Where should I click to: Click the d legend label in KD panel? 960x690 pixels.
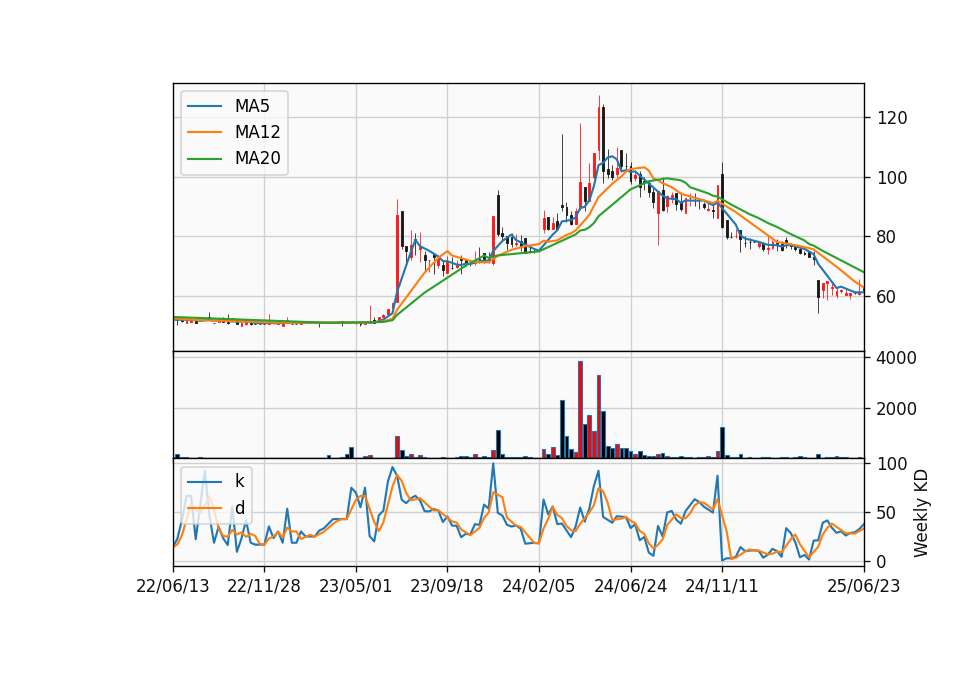[240, 508]
